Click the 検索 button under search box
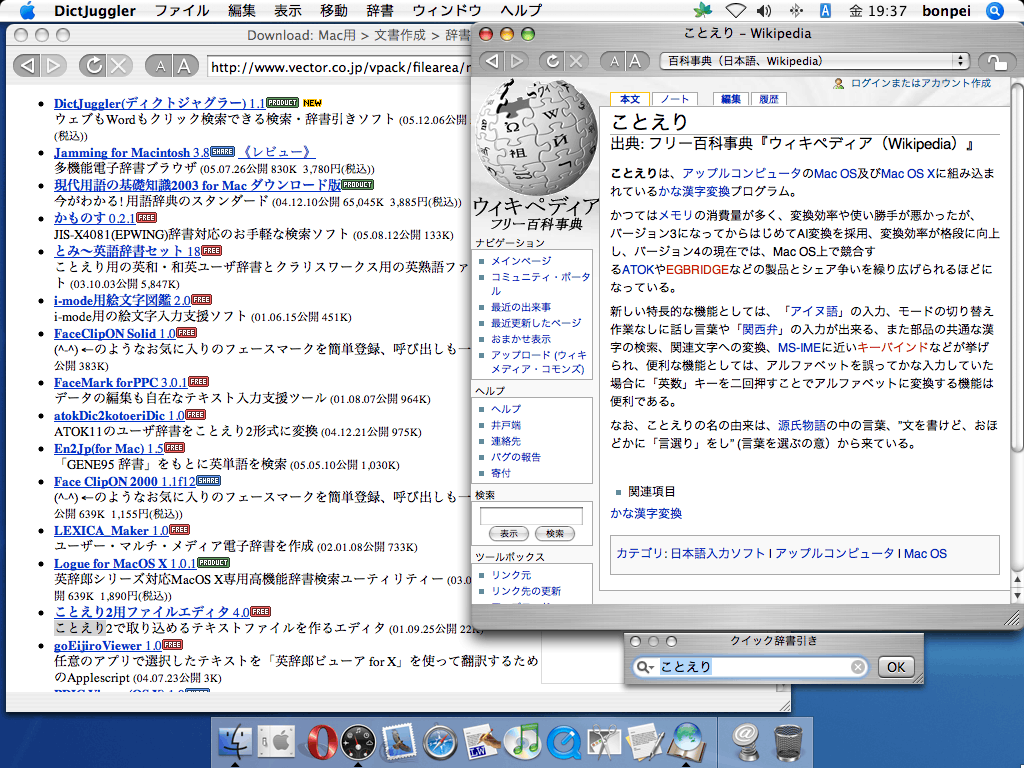 pyautogui.click(x=554, y=534)
